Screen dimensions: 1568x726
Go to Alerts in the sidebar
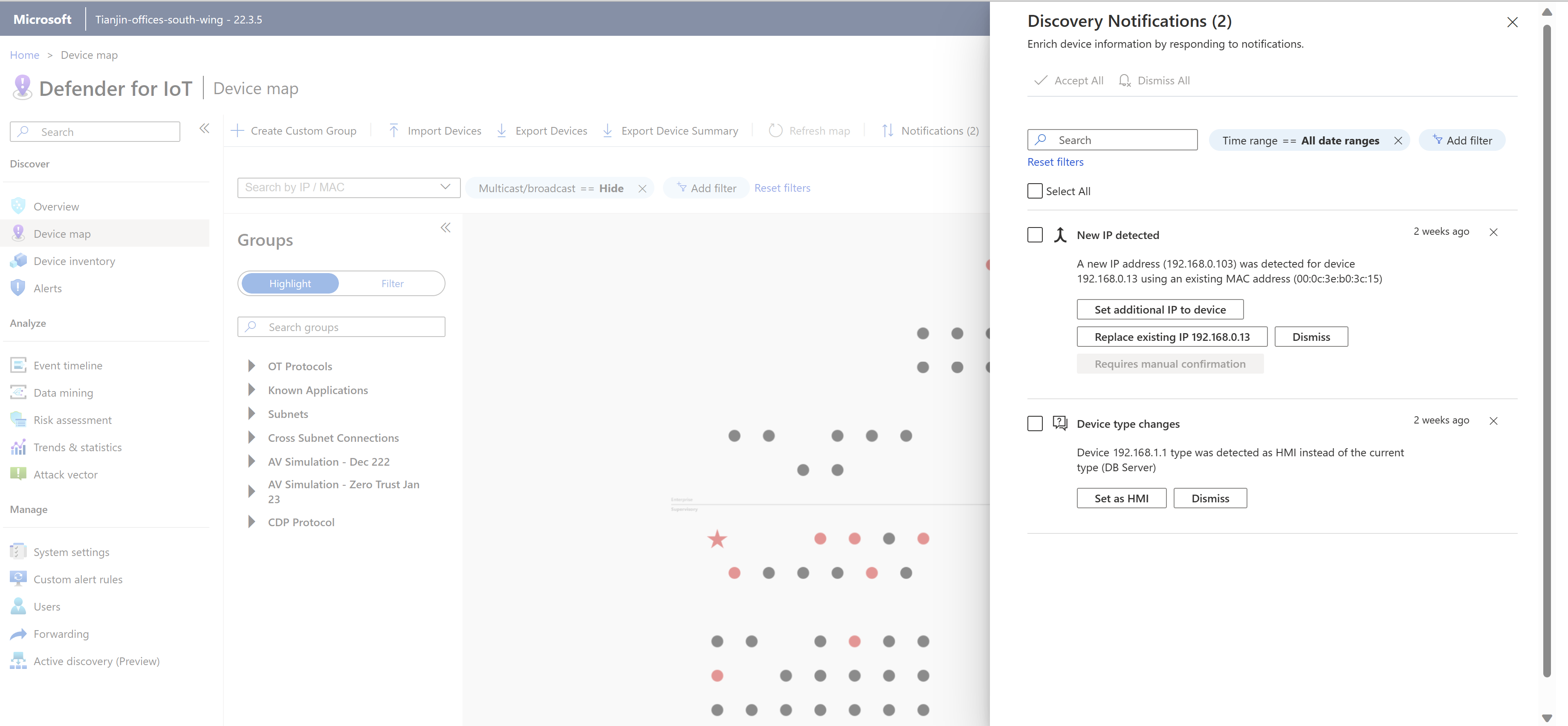[x=47, y=288]
